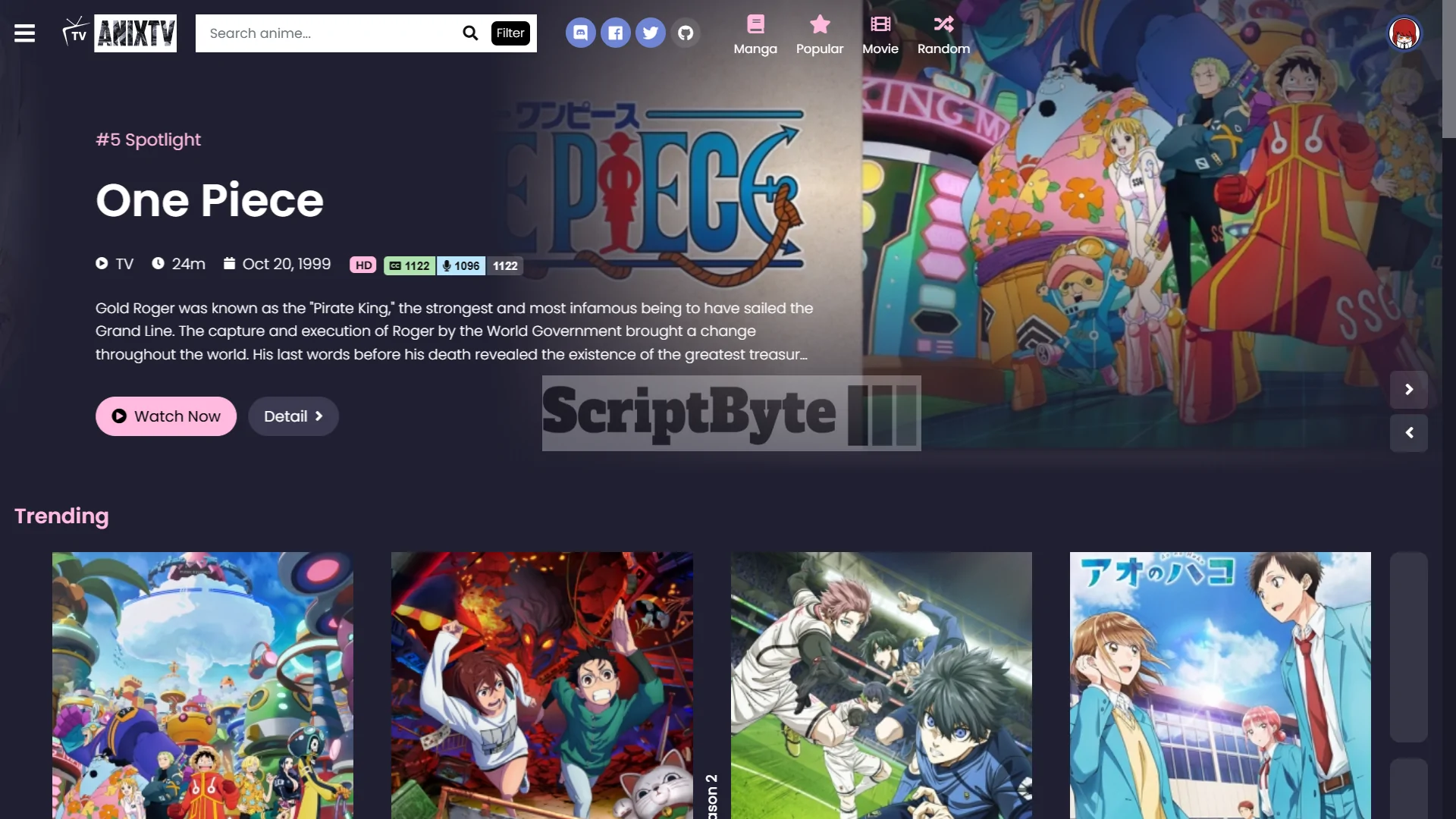Pick a Random anime
The height and width of the screenshot is (819, 1456).
coord(943,35)
